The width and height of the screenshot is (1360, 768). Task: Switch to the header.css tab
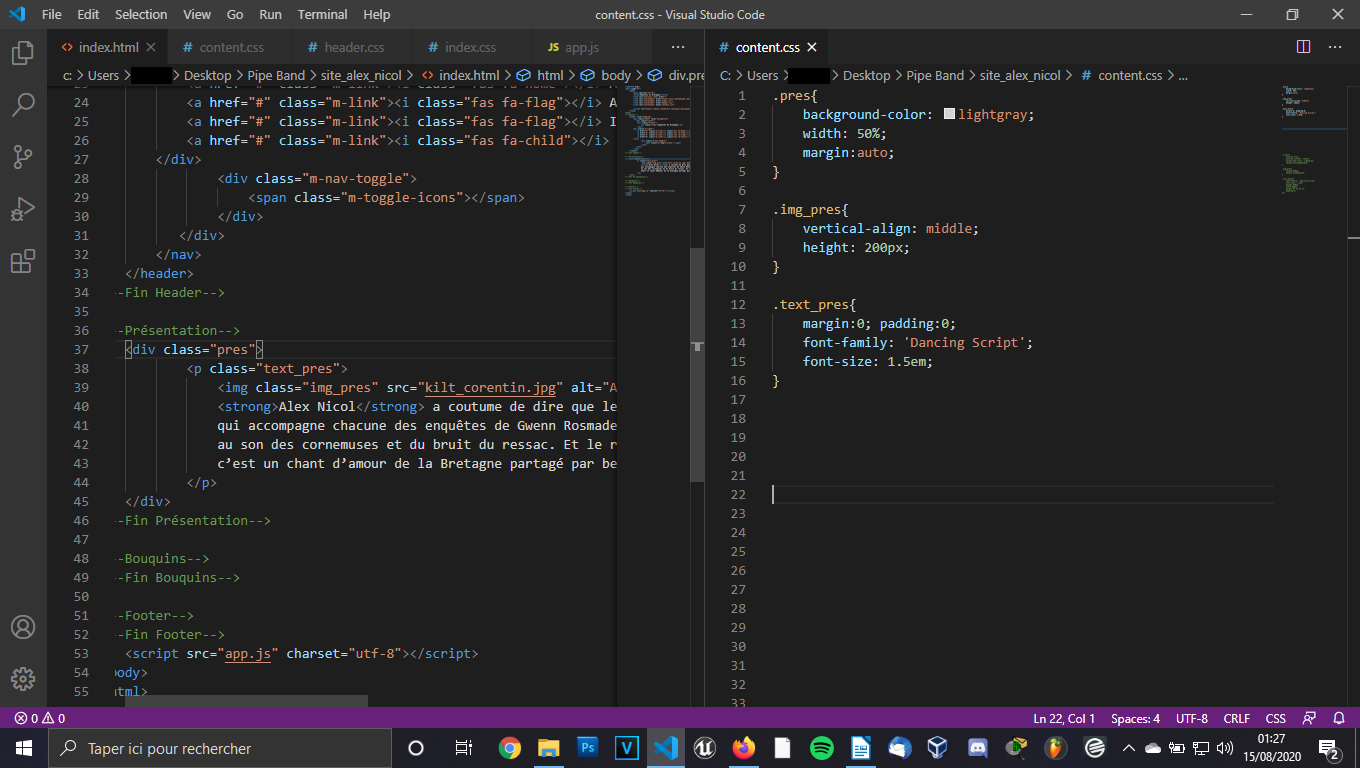[x=351, y=47]
